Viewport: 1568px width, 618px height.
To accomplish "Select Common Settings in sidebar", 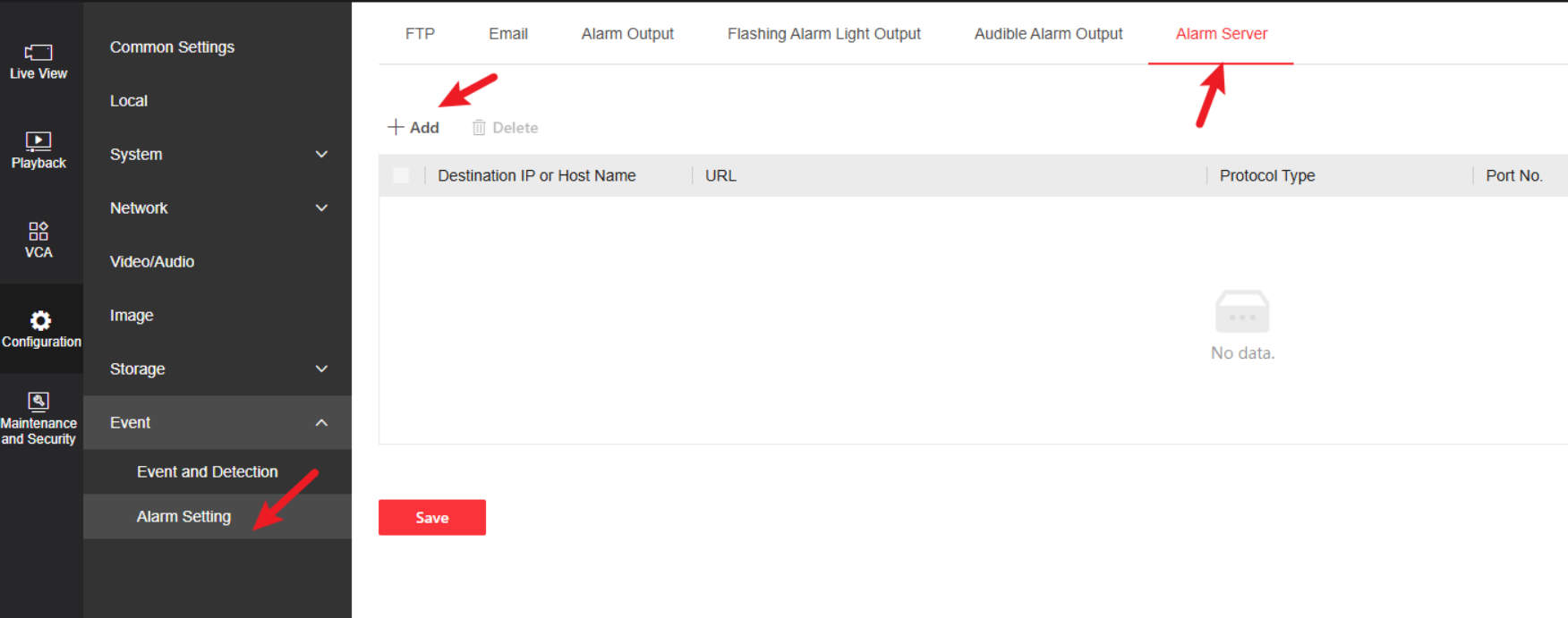I will [172, 47].
